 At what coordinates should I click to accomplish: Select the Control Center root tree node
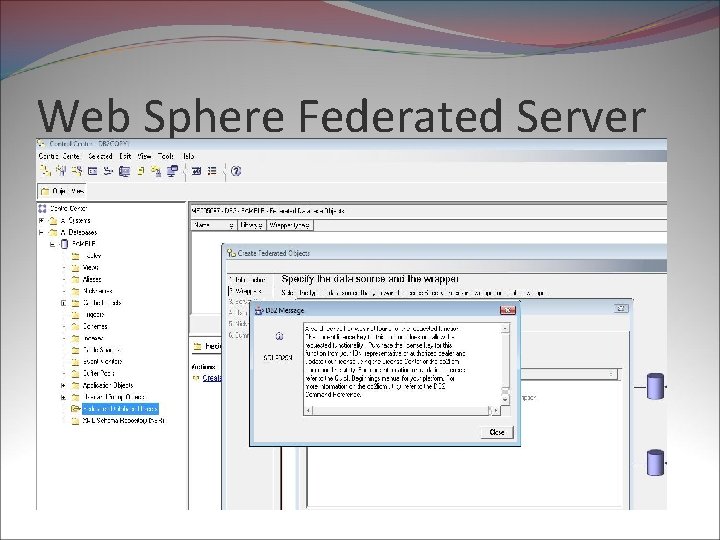pos(68,208)
